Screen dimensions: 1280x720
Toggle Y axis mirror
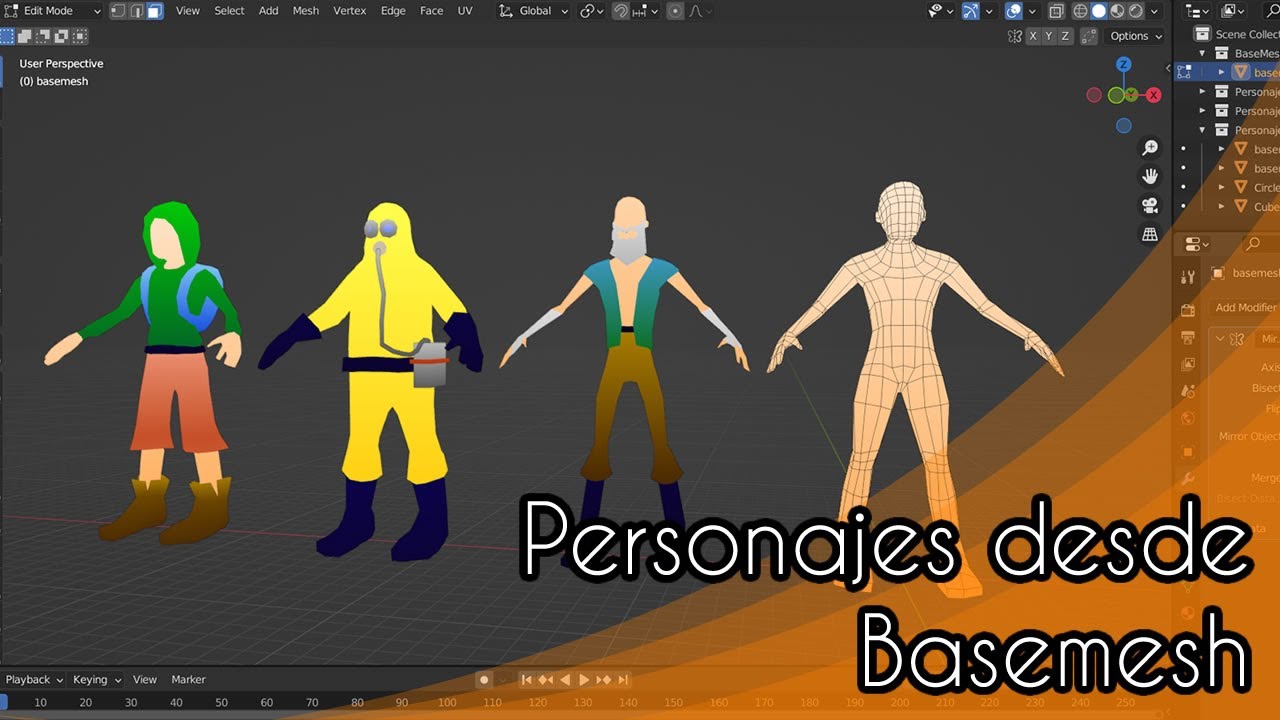pyautogui.click(x=1050, y=36)
